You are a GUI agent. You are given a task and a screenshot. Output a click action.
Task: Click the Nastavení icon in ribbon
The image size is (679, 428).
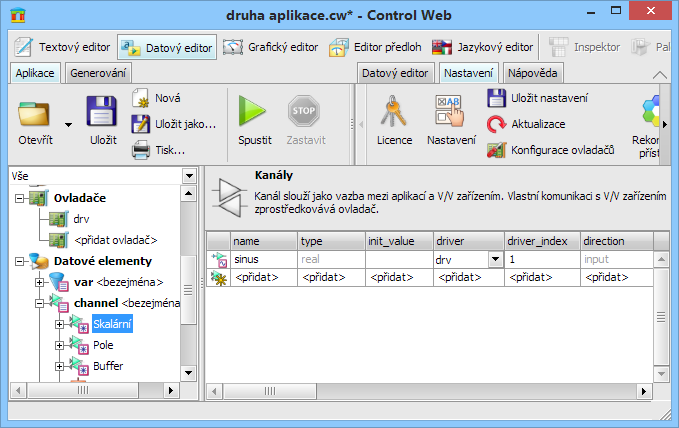(x=451, y=112)
